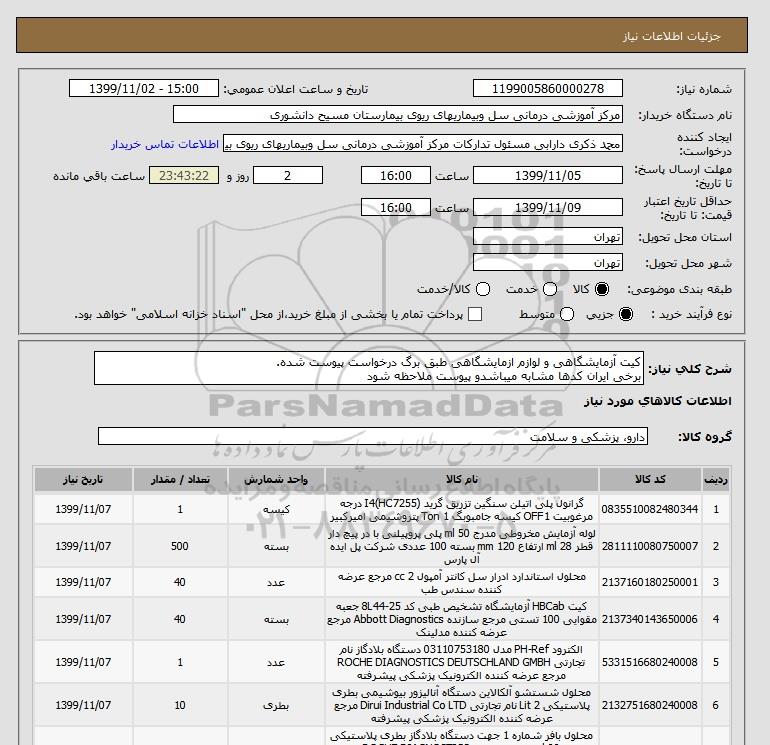Click the 50 ml conical test tube item
The height and width of the screenshot is (745, 770).
(462, 546)
